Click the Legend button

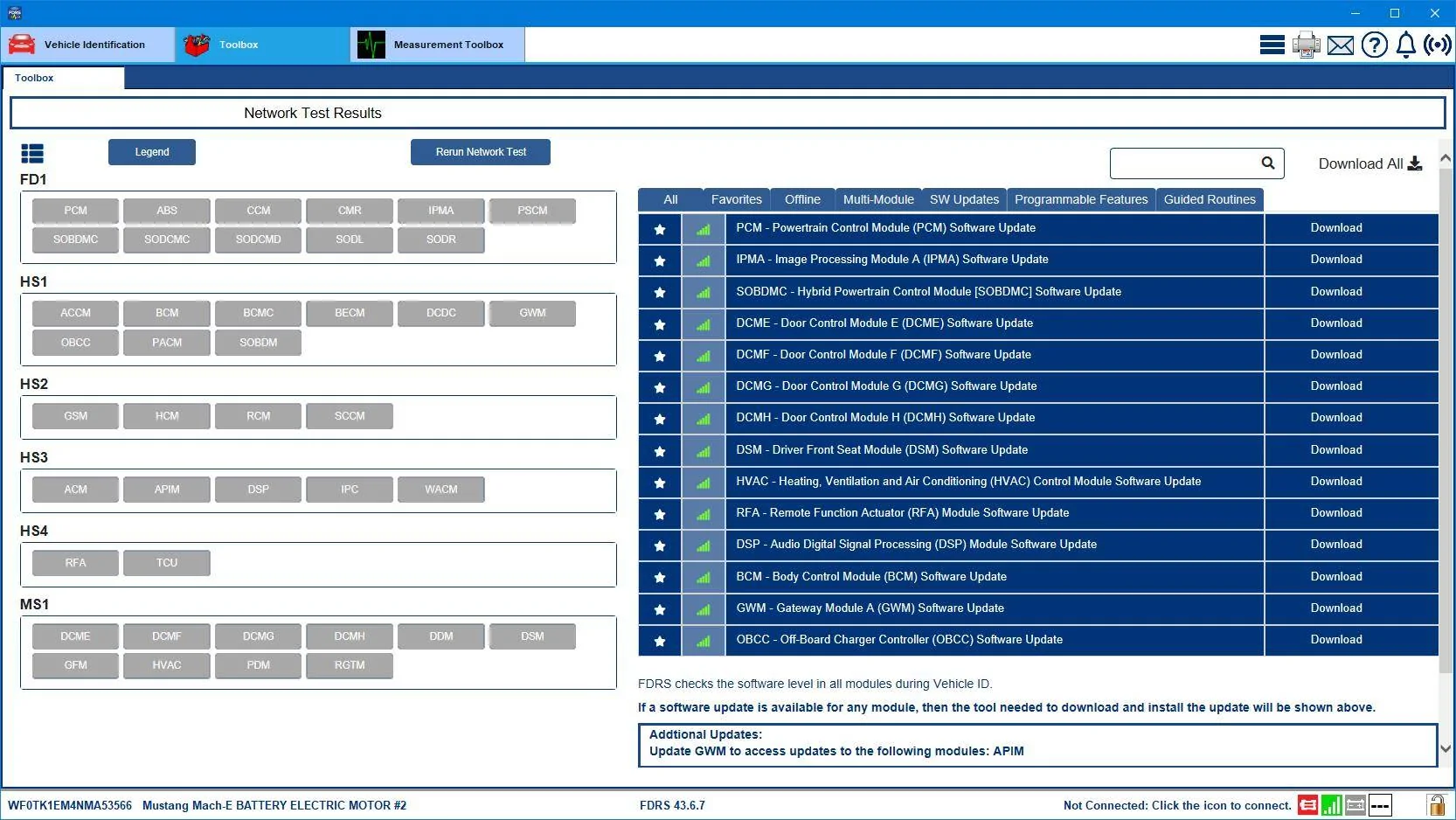tap(152, 152)
